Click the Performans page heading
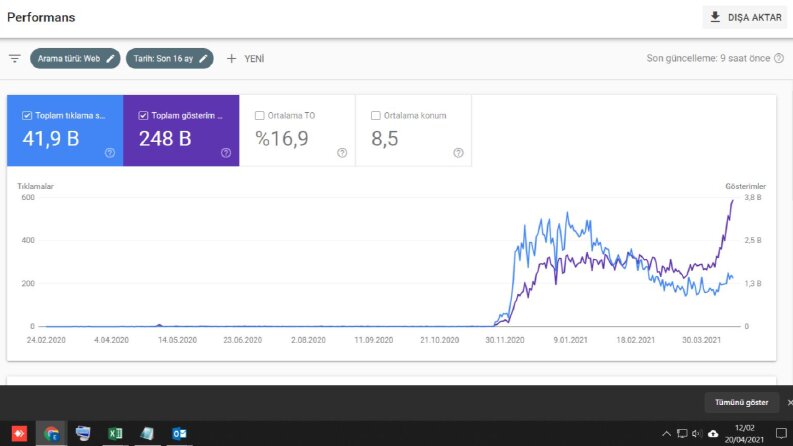The width and height of the screenshot is (793, 446). coord(41,17)
